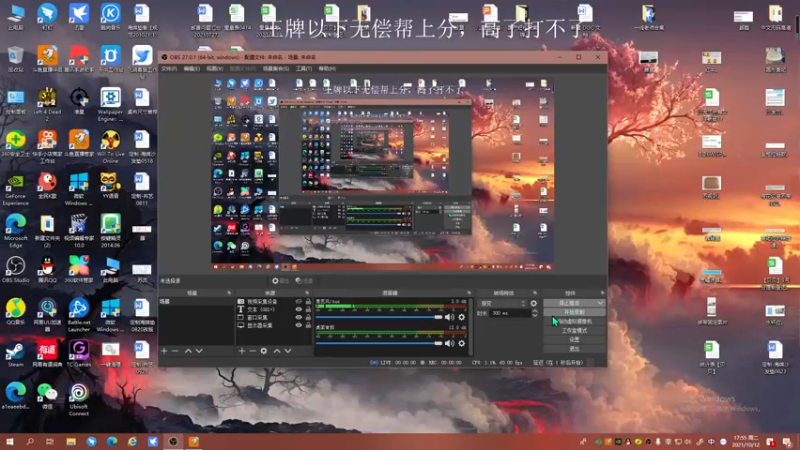The height and width of the screenshot is (450, 800).
Task: Move source down arrow in Sources panel
Action: coord(288,351)
